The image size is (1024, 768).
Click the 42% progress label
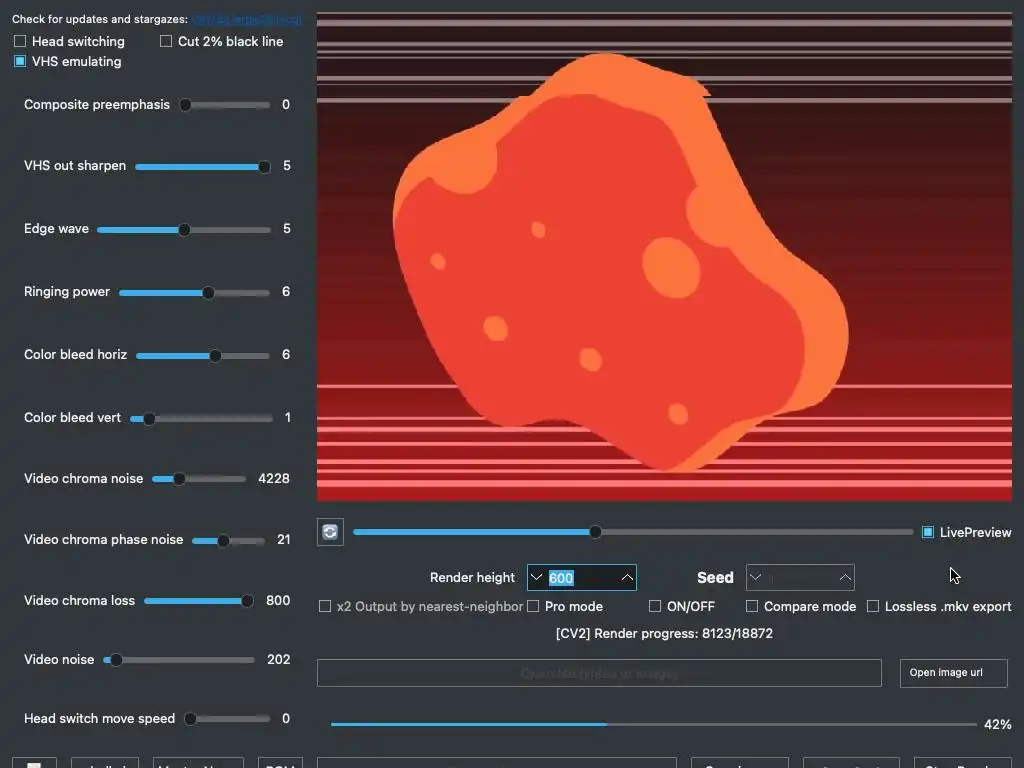point(997,724)
